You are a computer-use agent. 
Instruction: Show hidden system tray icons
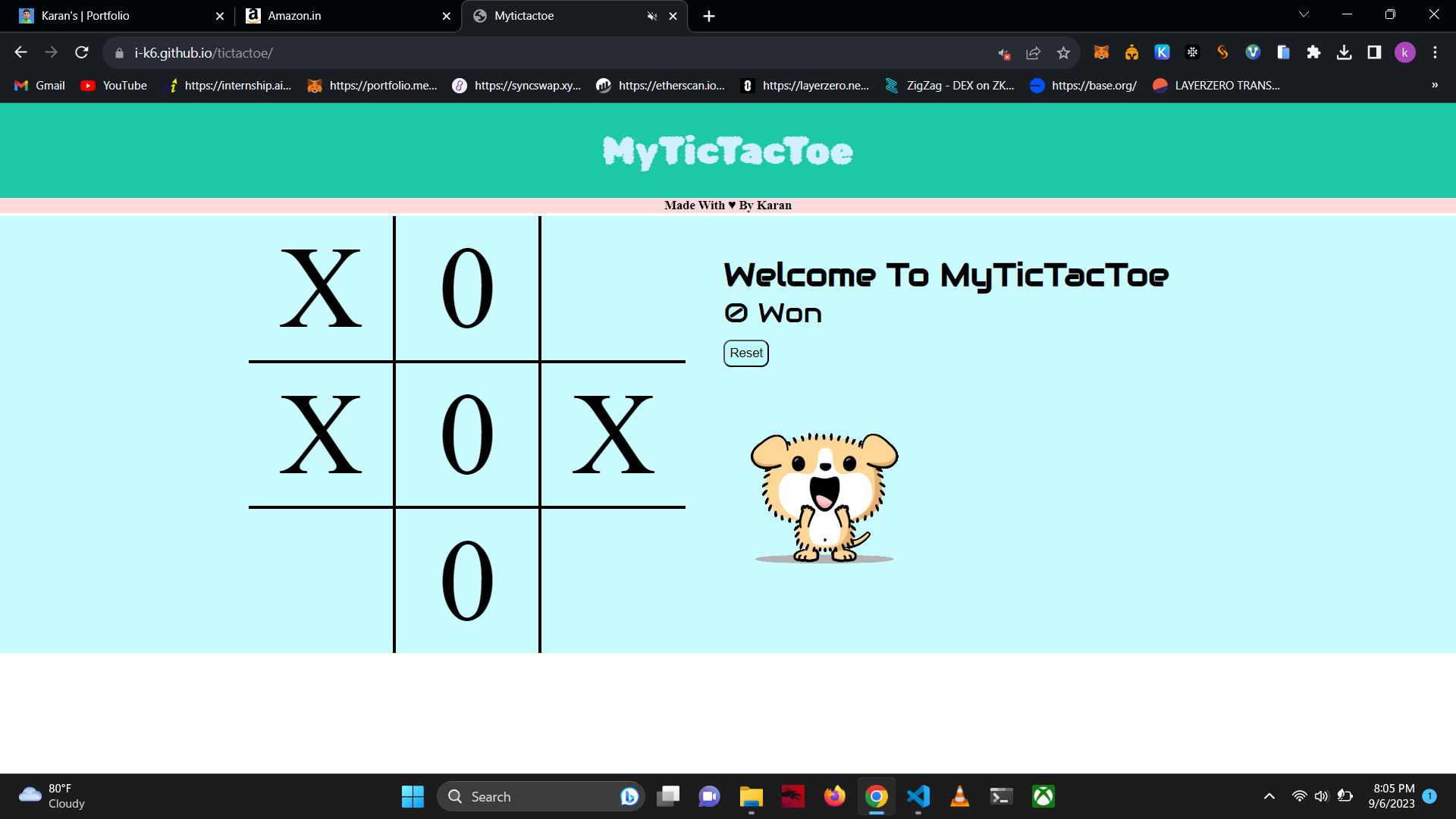click(x=1269, y=796)
